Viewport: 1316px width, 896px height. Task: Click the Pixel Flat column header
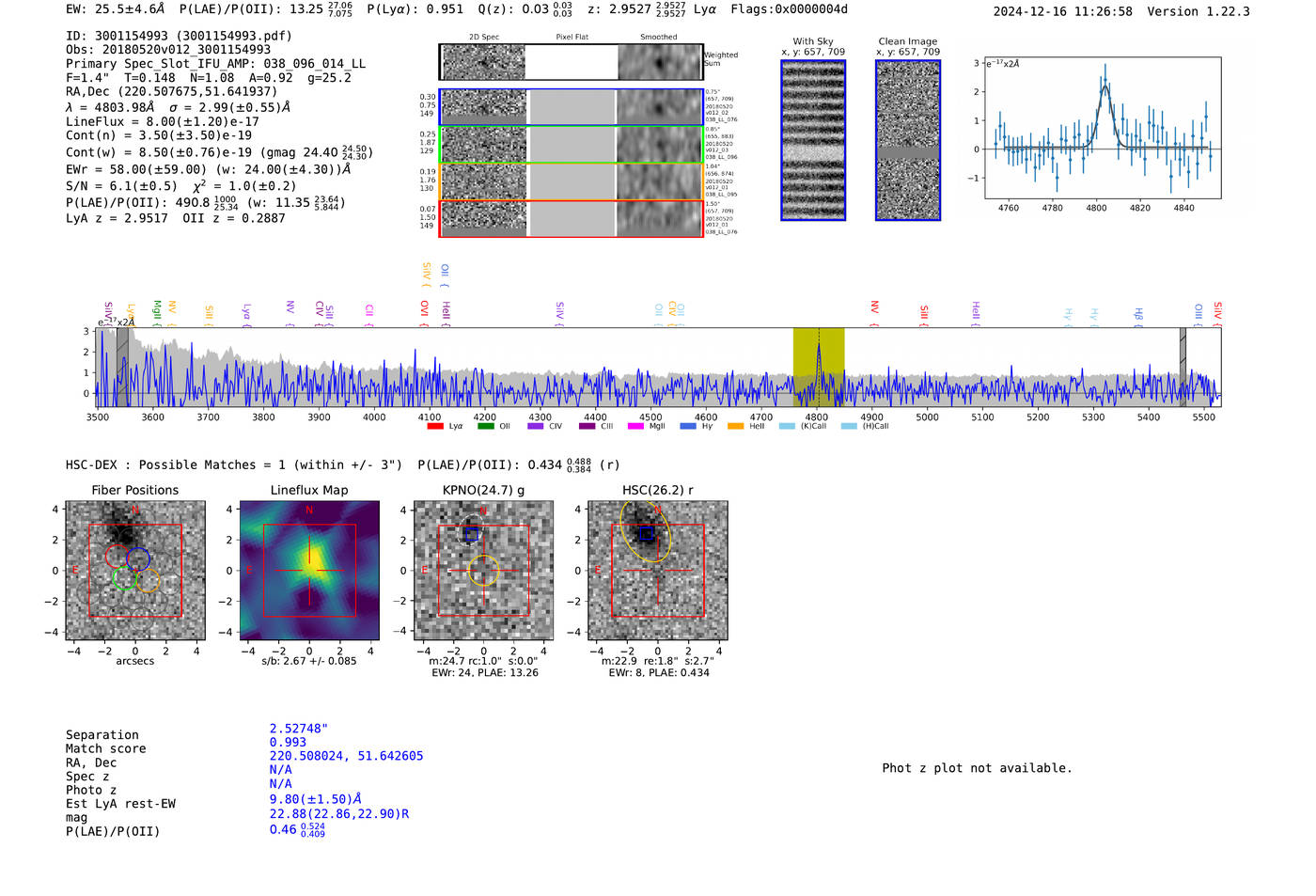[572, 37]
